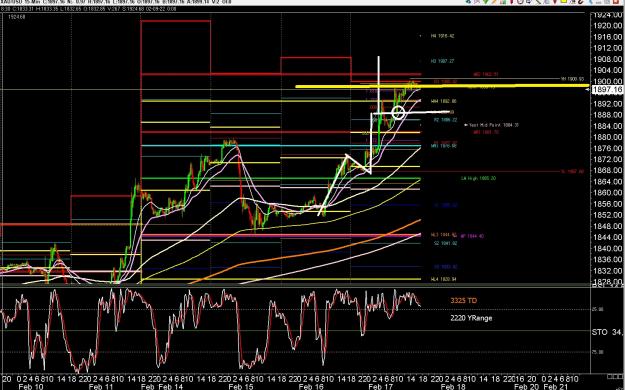Click the Feb 10 date label
Screen dimensions: 625x390
[x=31, y=386]
